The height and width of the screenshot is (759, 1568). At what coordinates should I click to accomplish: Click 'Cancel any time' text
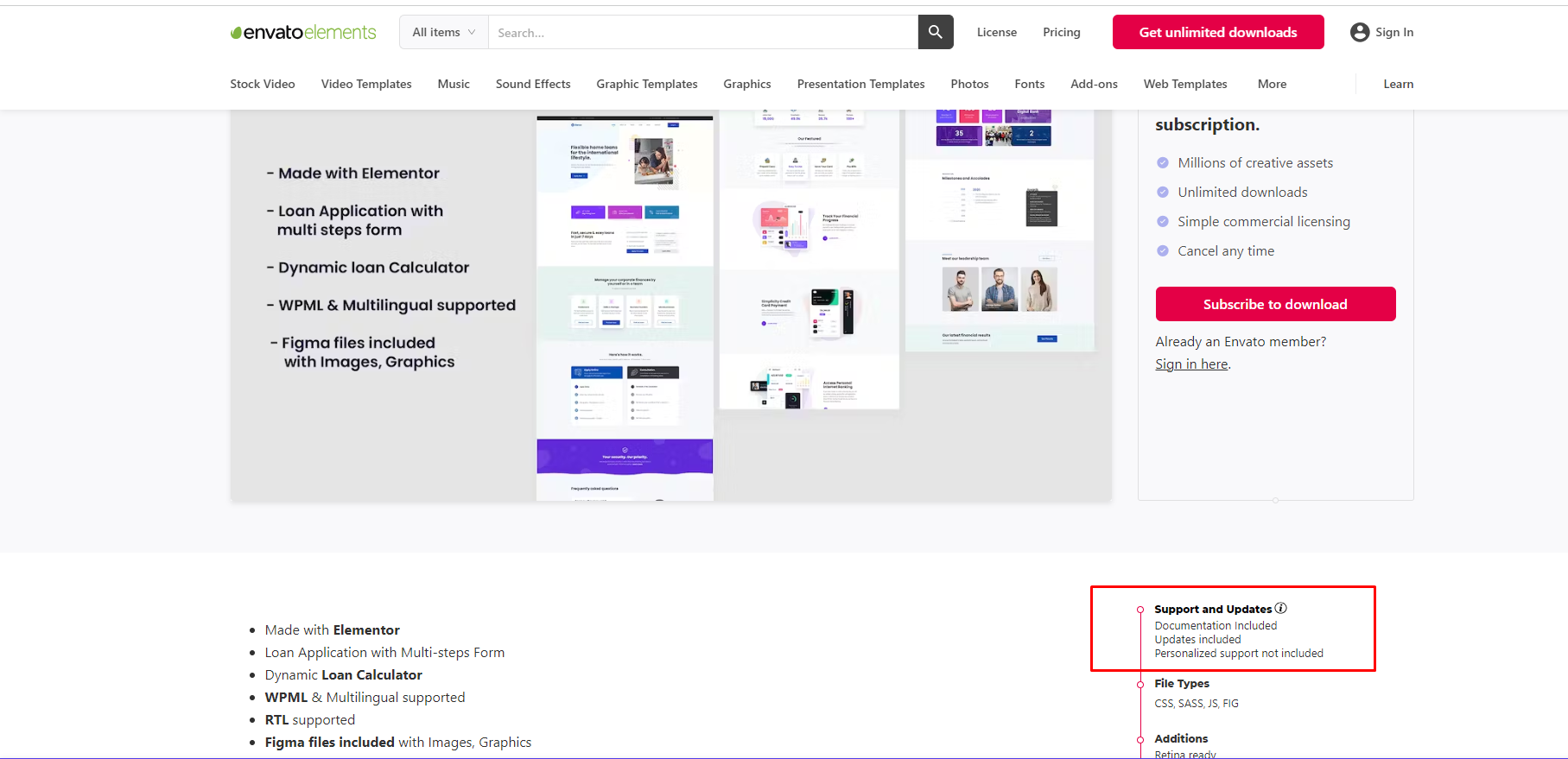tap(1226, 251)
